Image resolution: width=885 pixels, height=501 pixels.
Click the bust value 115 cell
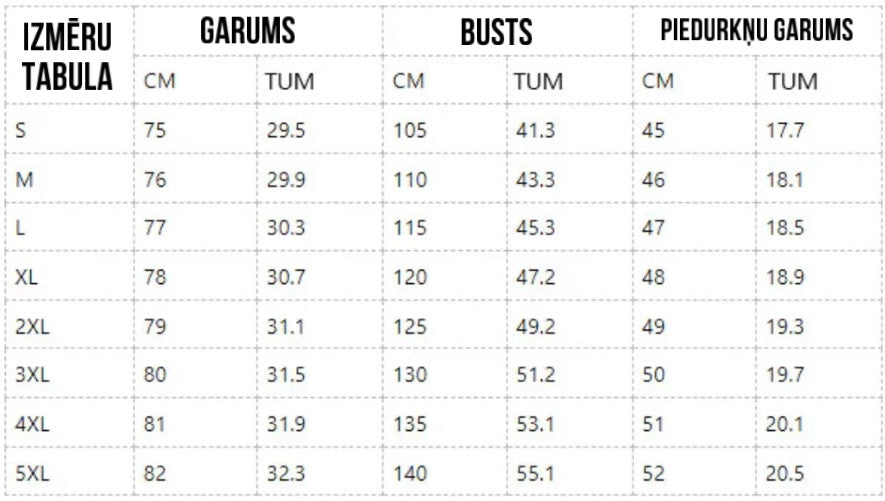coord(409,228)
